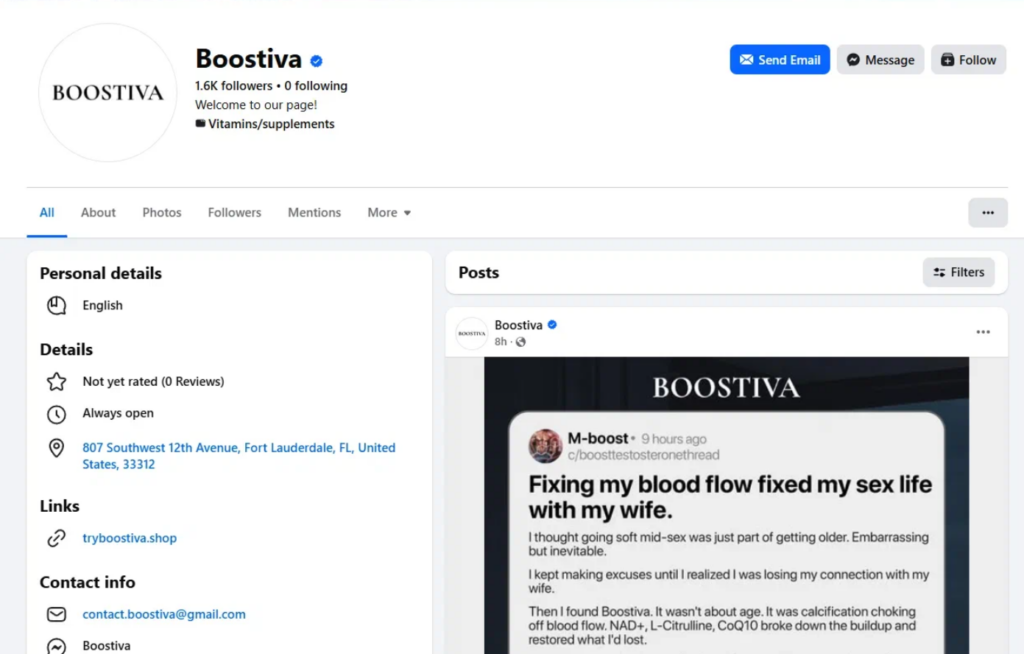This screenshot has width=1024, height=654.
Task: Open the More tab dropdown
Action: (x=389, y=213)
